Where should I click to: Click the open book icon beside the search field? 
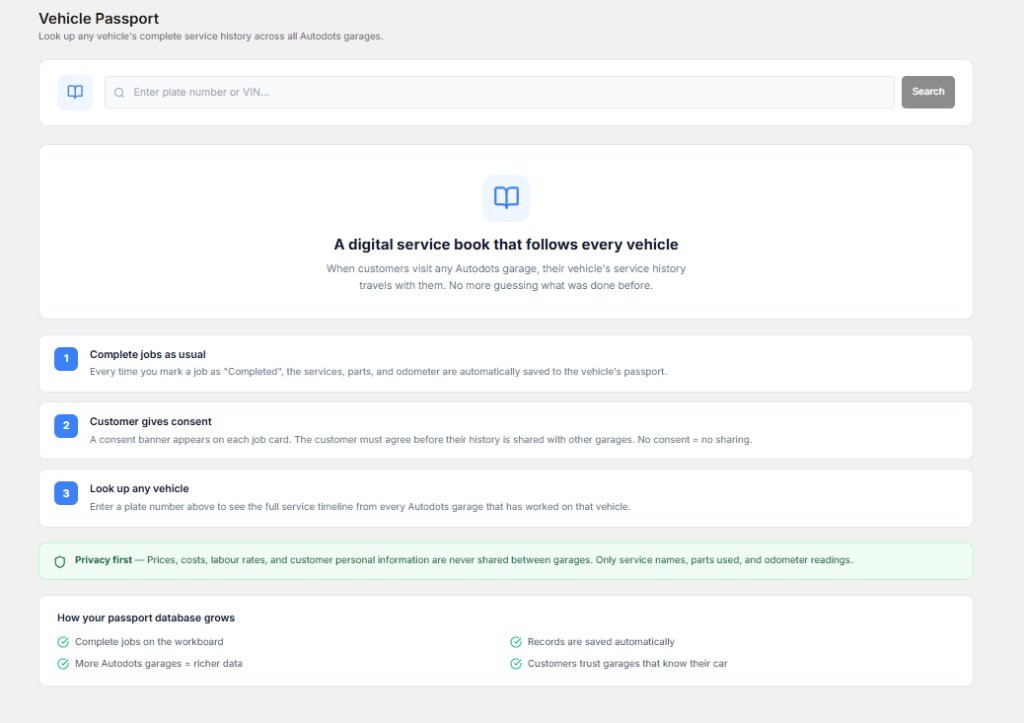click(x=75, y=92)
